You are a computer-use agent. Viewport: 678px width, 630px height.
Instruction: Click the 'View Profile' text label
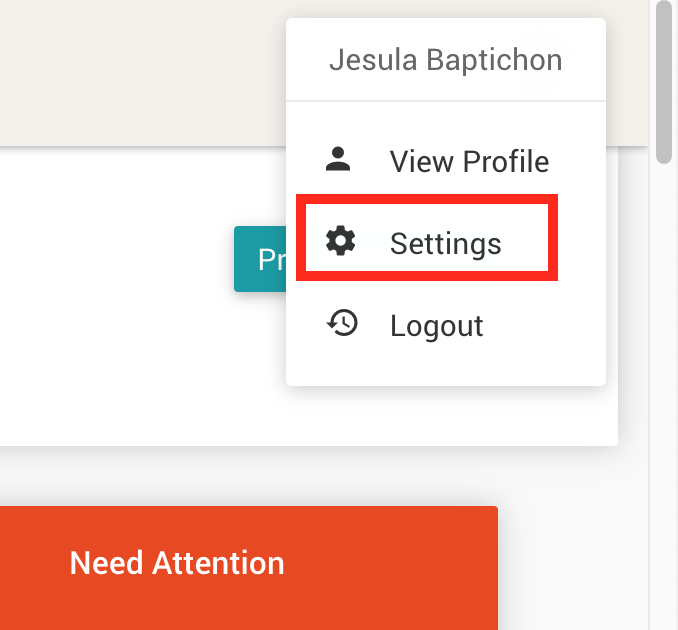[469, 161]
